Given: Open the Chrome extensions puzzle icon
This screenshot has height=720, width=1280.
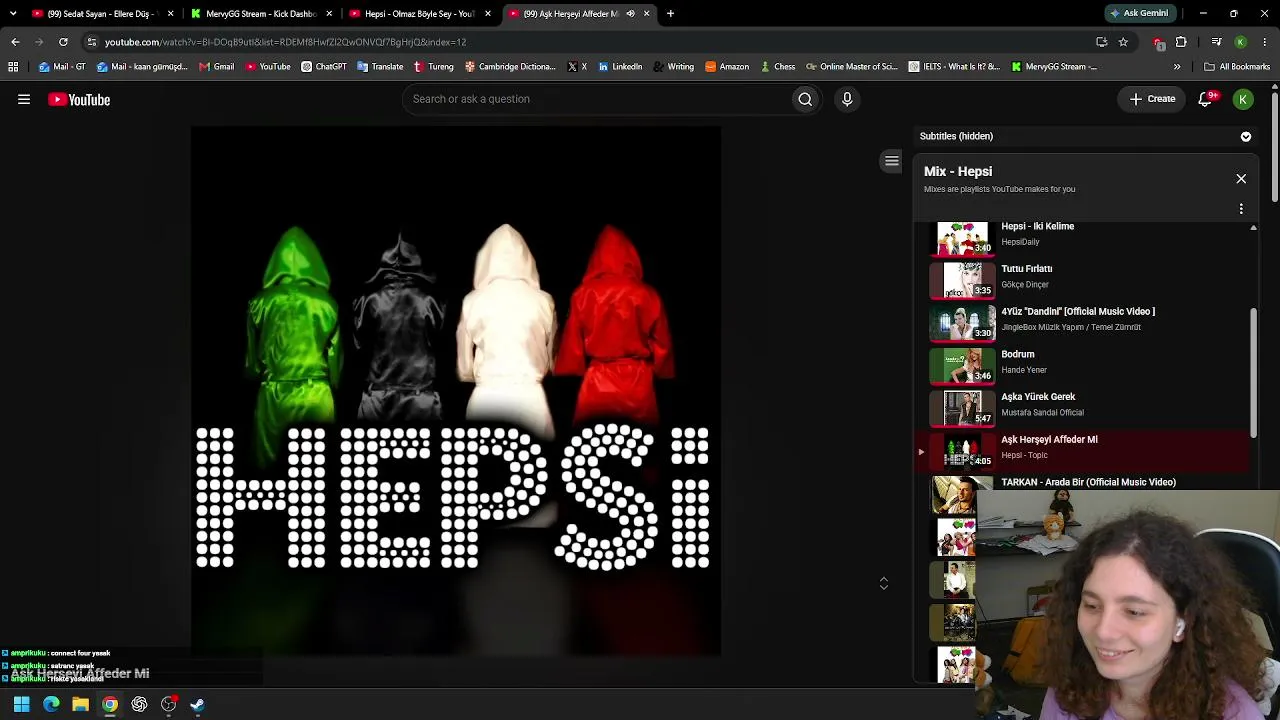Looking at the screenshot, I should 1181,42.
